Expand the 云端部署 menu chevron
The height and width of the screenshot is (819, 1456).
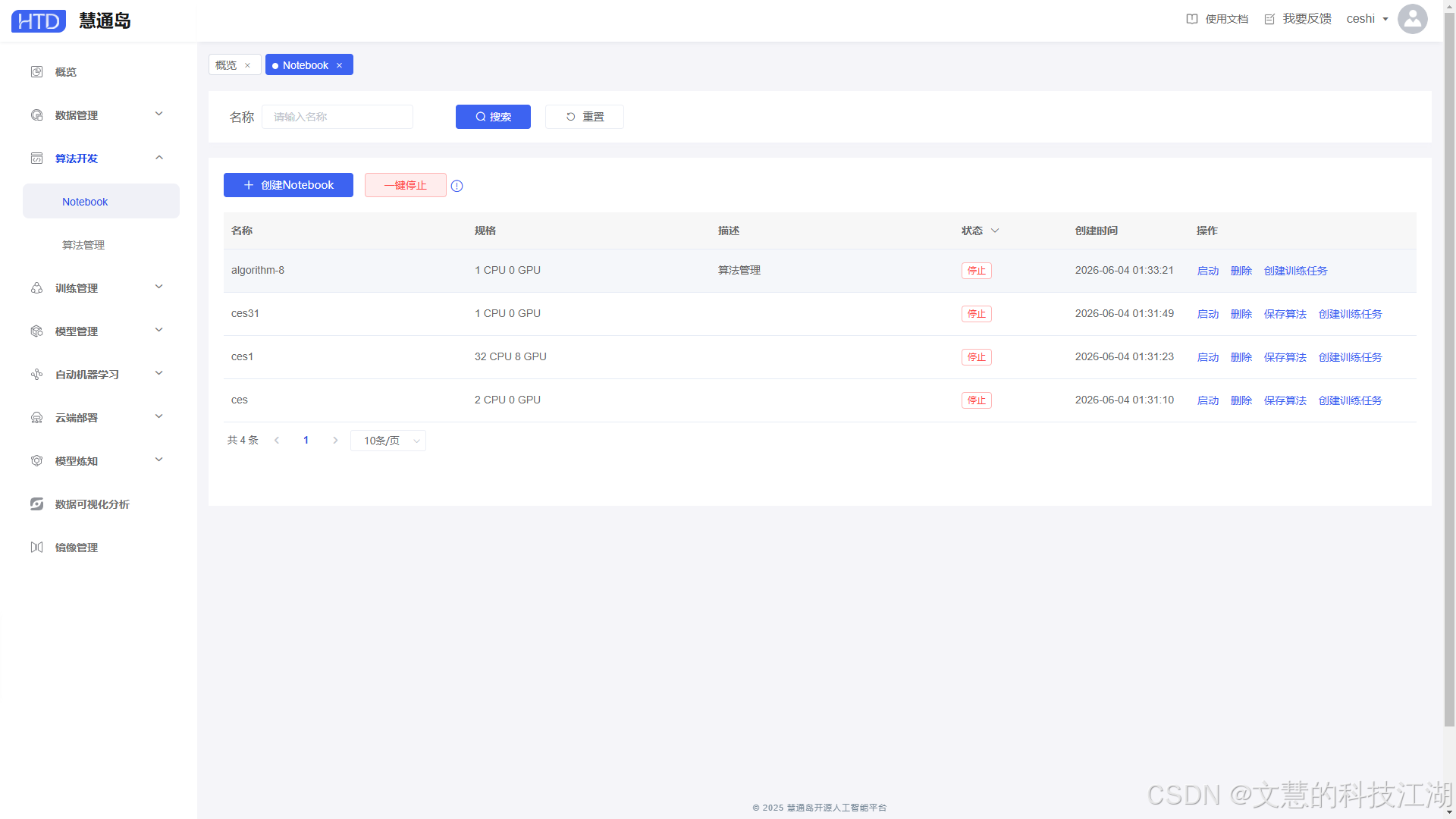[x=159, y=417]
